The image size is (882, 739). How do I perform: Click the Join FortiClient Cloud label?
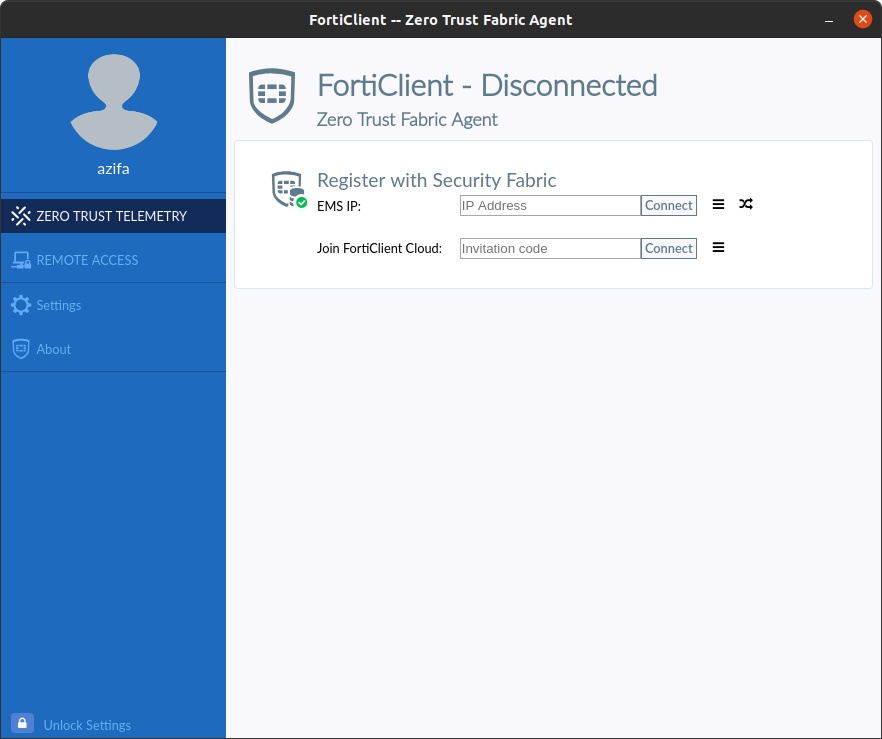[380, 249]
